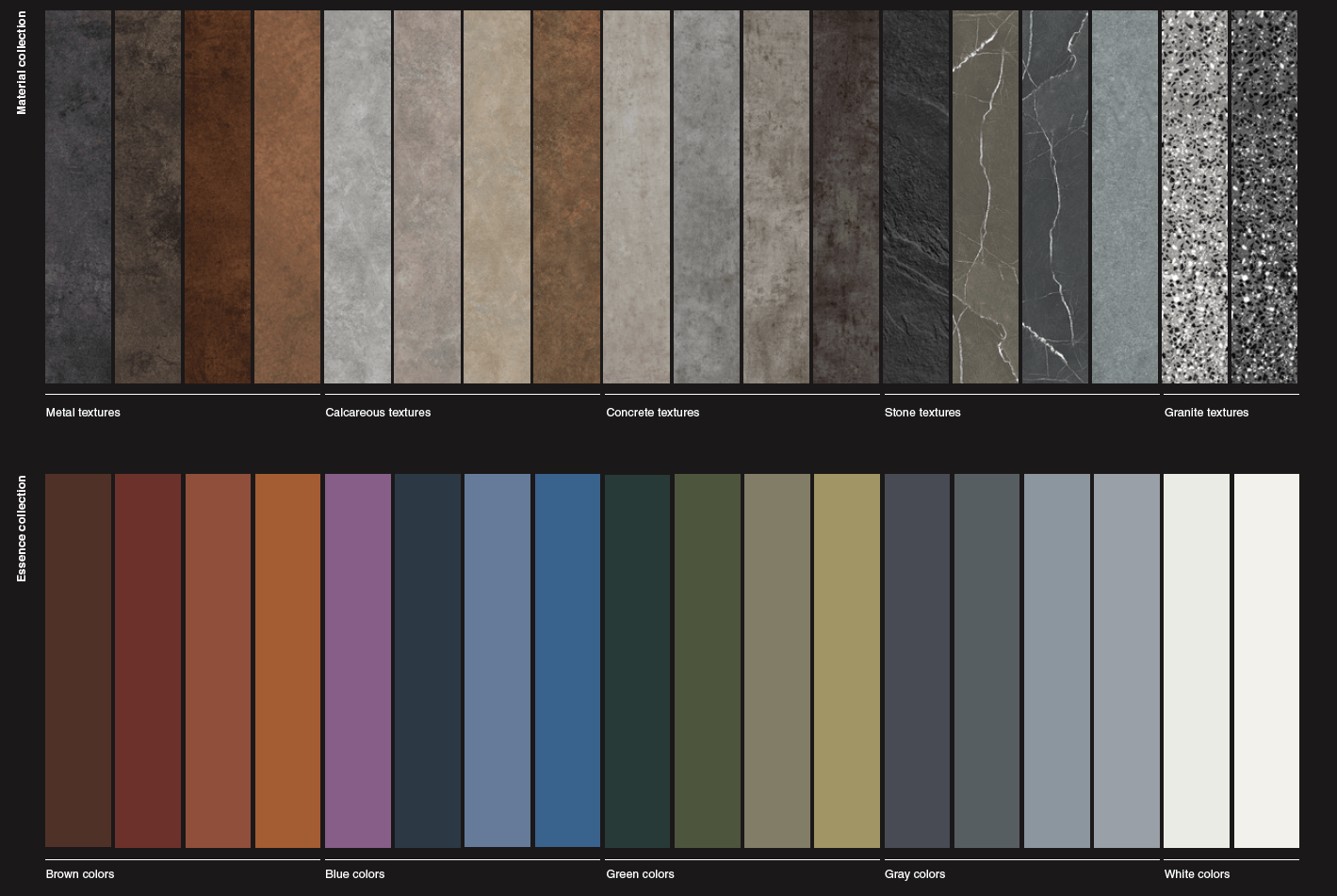1337x896 pixels.
Task: Select the olive swatch in Green colors
Action: [x=847, y=660]
